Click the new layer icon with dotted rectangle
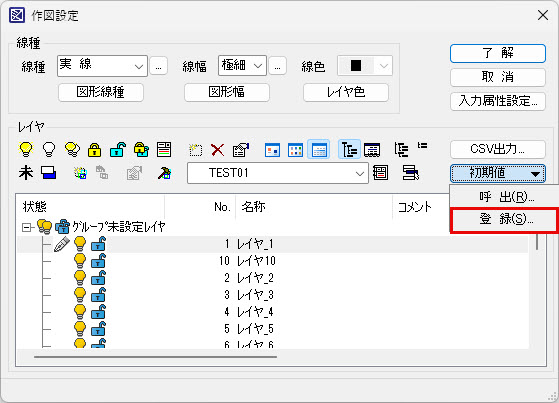This screenshot has width=559, height=403. pyautogui.click(x=195, y=150)
